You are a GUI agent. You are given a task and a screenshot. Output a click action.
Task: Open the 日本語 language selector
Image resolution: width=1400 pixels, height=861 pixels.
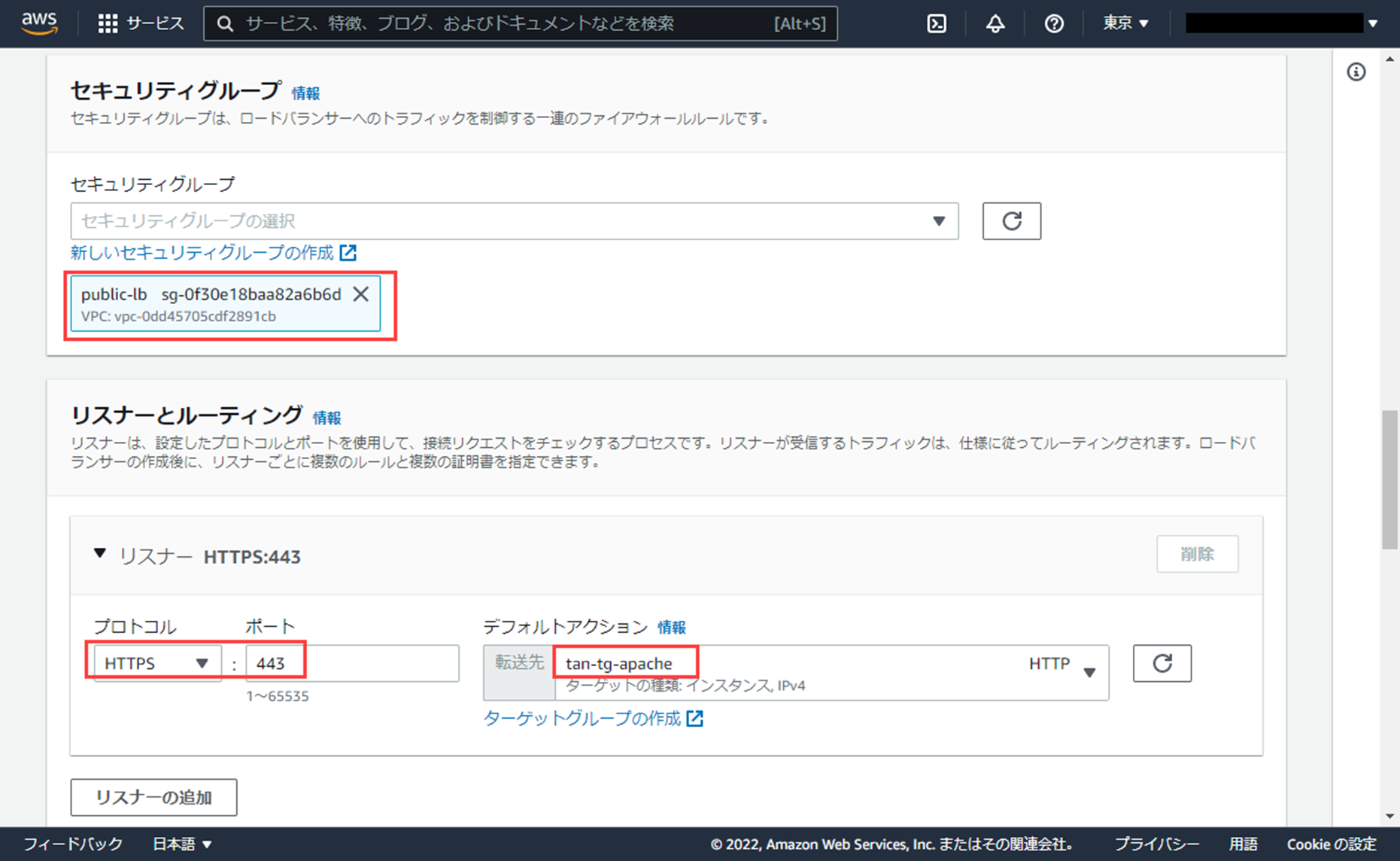[182, 844]
